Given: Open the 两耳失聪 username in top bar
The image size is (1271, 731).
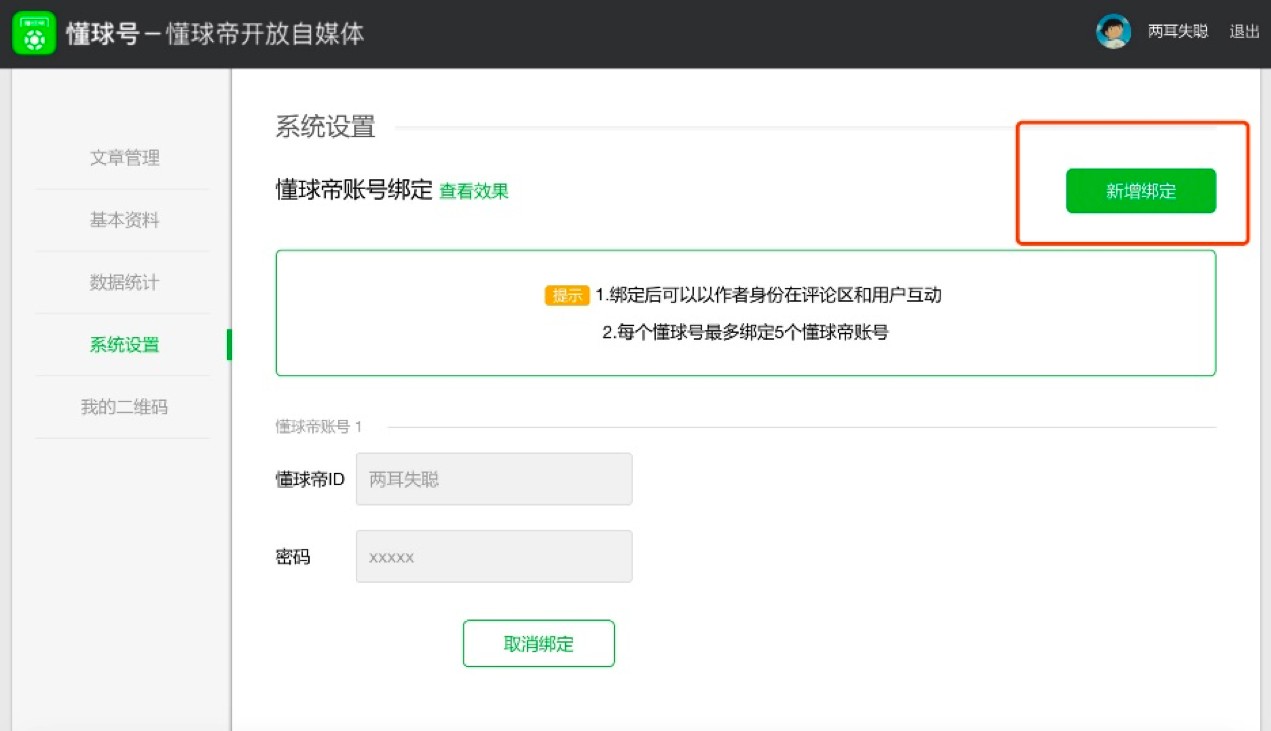Looking at the screenshot, I should (1178, 32).
